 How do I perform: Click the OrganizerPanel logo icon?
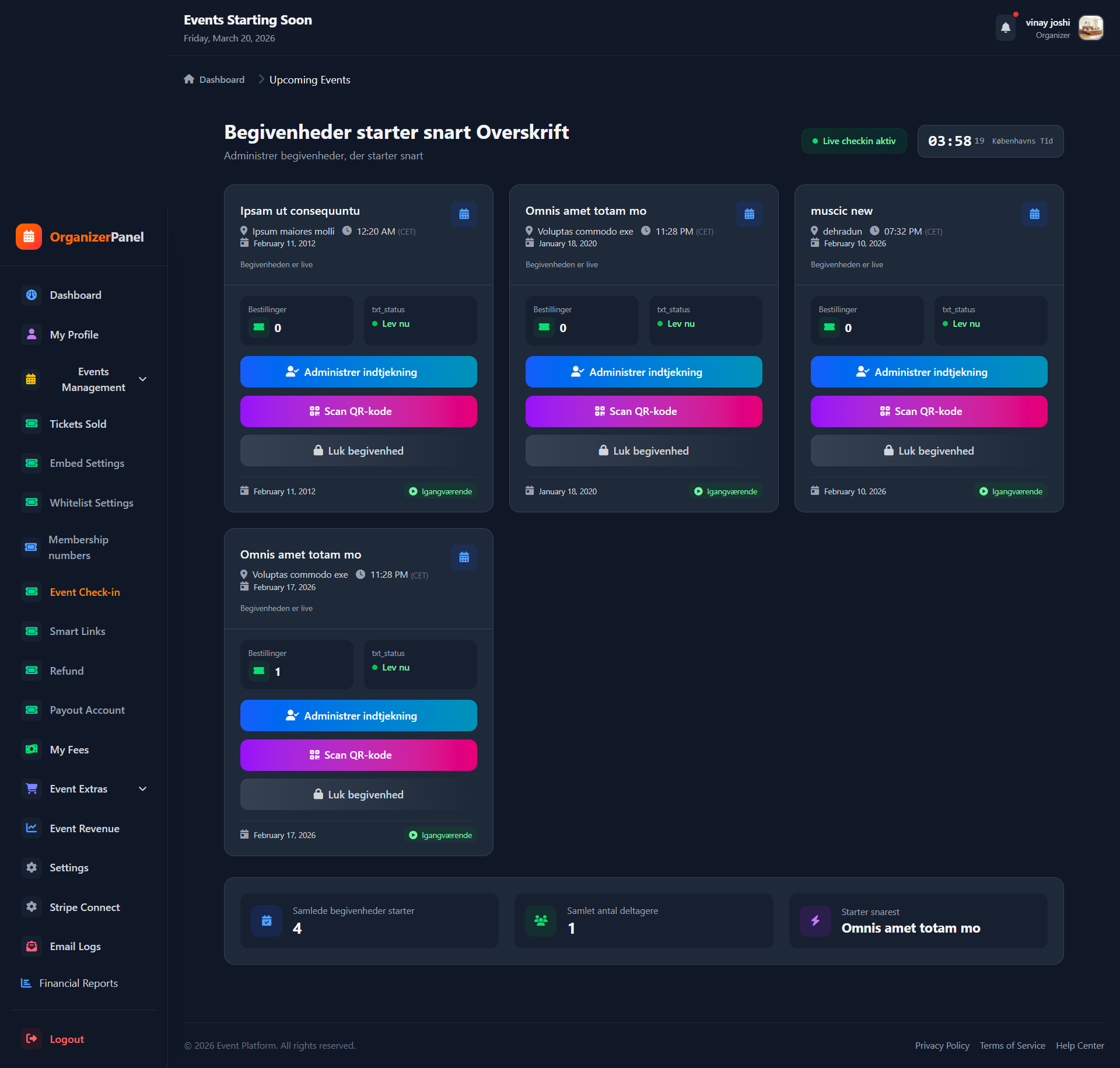(29, 237)
